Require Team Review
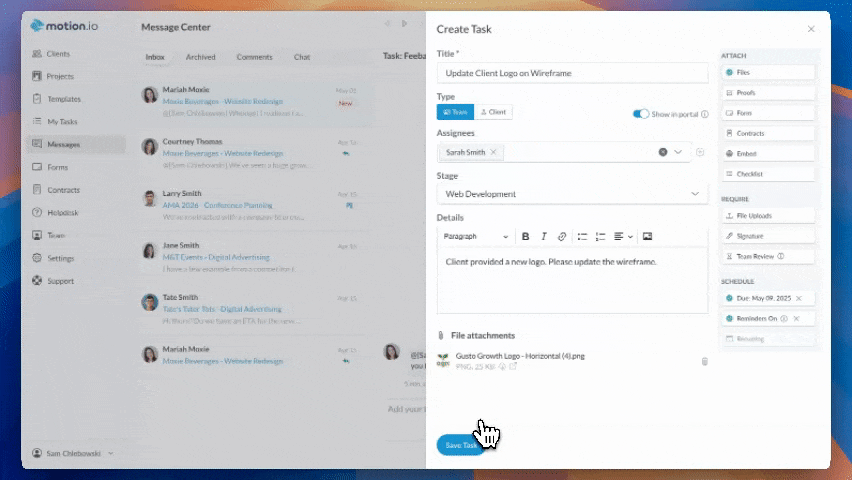This screenshot has height=480, width=852. (x=768, y=257)
